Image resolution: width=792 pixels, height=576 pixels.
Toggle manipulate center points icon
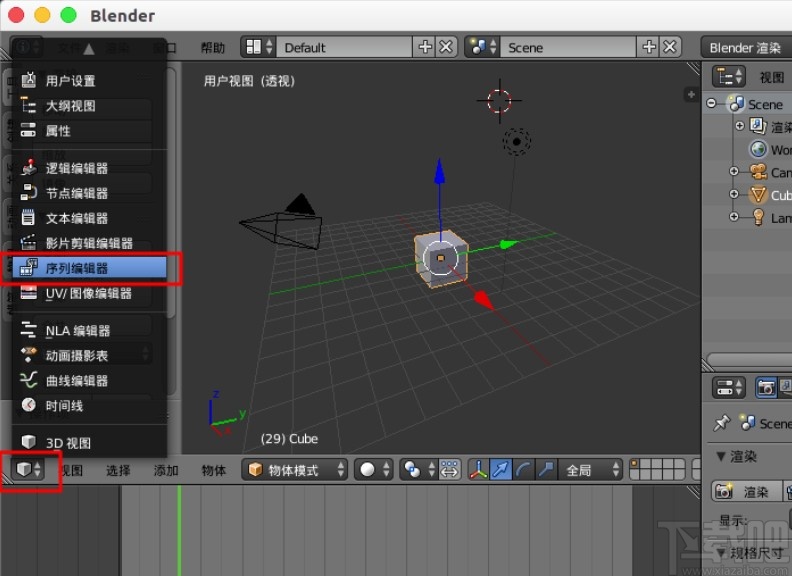(450, 470)
